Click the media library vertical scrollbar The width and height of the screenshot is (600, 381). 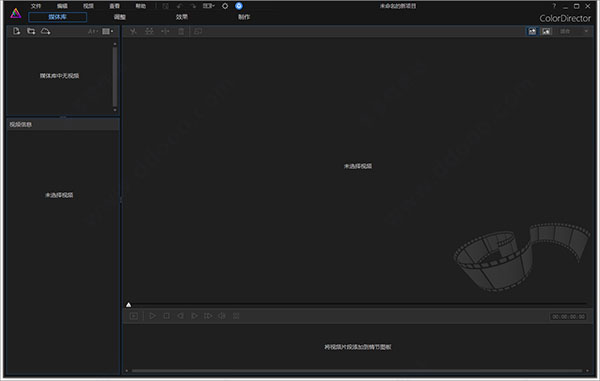point(115,77)
